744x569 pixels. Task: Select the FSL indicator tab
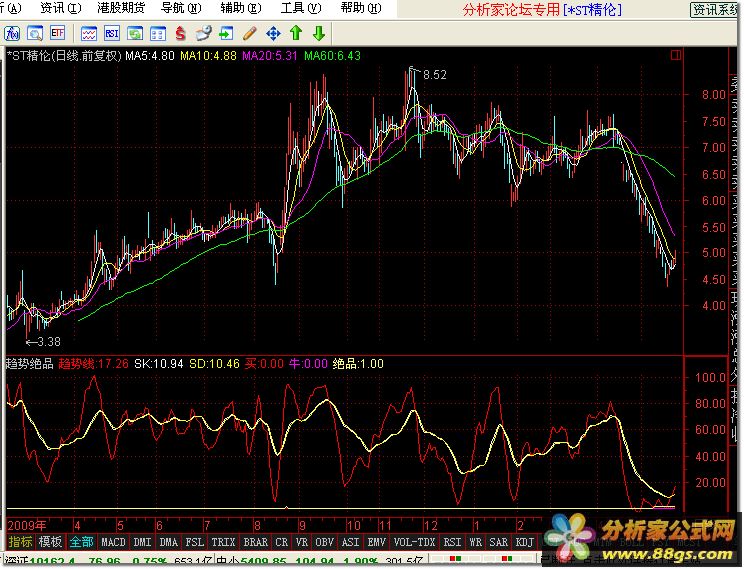[x=195, y=541]
